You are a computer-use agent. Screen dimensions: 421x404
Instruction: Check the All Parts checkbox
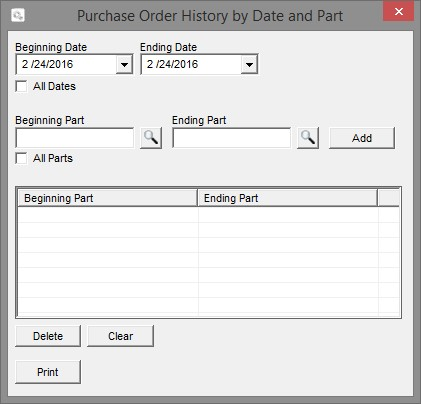[21, 158]
